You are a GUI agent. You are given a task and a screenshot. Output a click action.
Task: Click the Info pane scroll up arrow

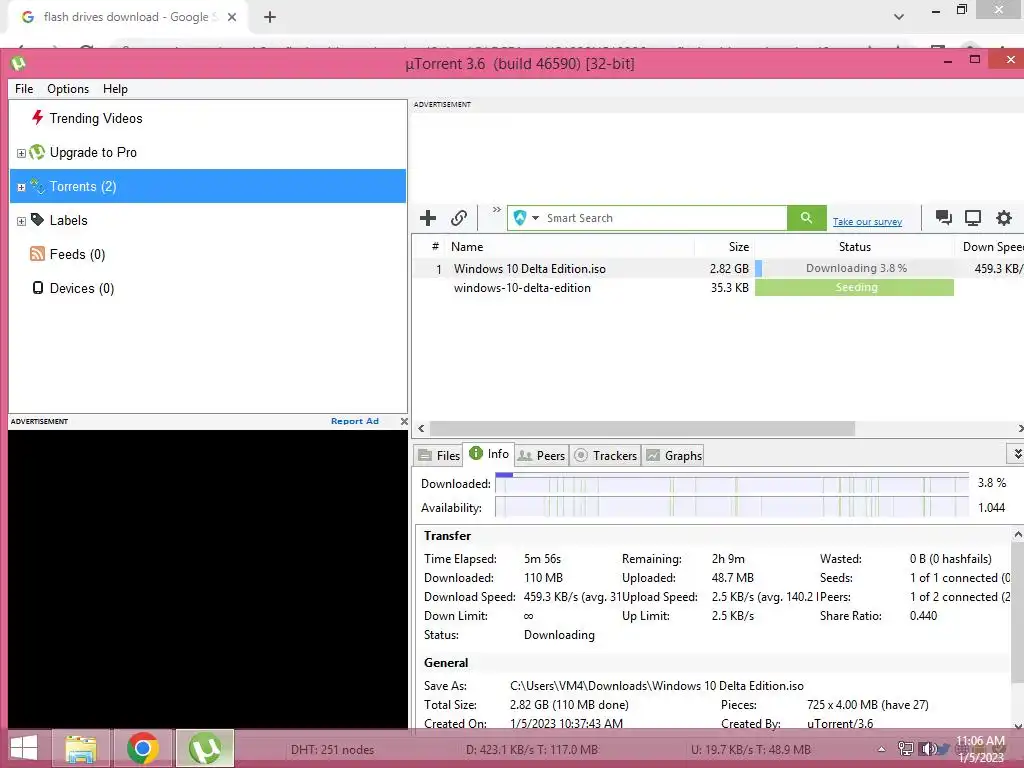coord(1017,535)
